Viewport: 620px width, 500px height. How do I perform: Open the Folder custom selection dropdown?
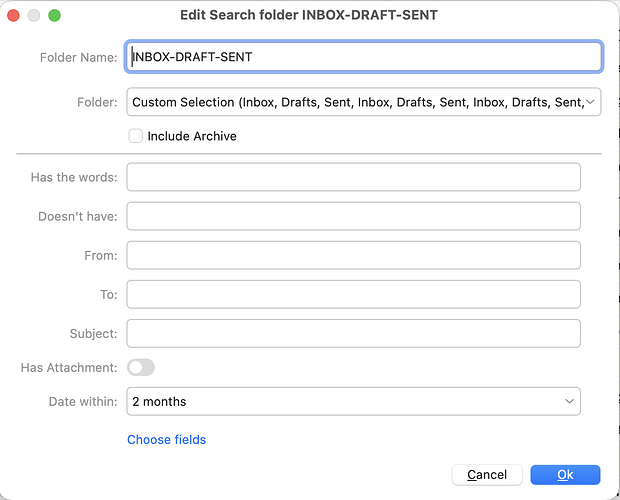(x=364, y=102)
